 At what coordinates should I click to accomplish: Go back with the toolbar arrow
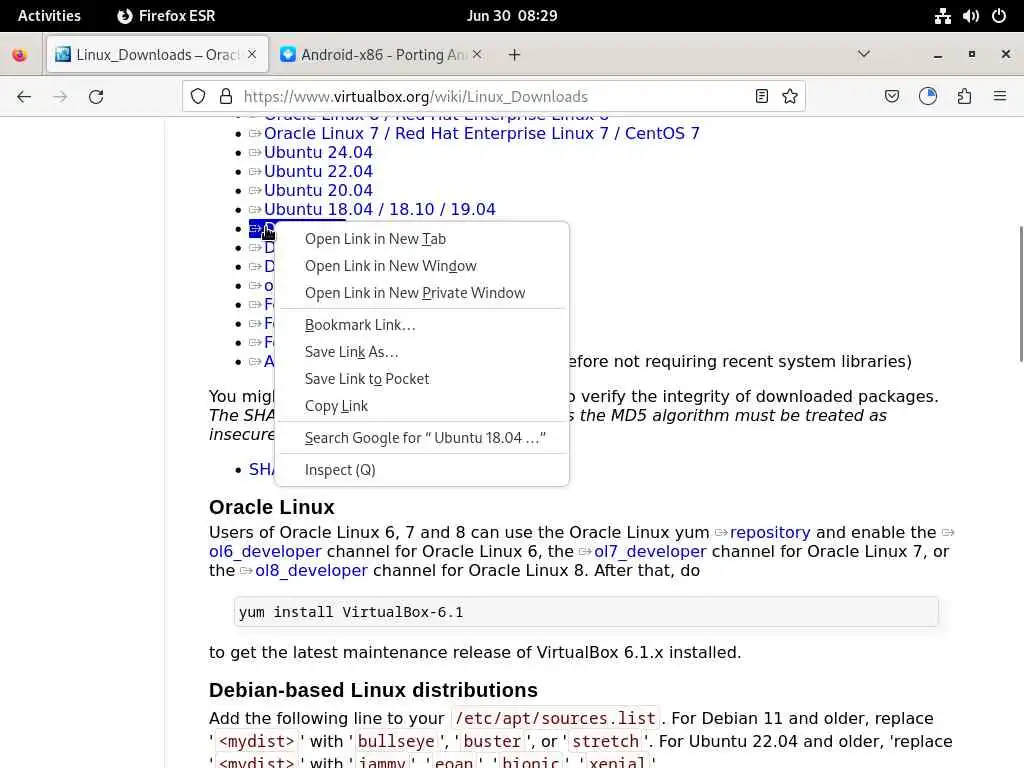click(24, 97)
